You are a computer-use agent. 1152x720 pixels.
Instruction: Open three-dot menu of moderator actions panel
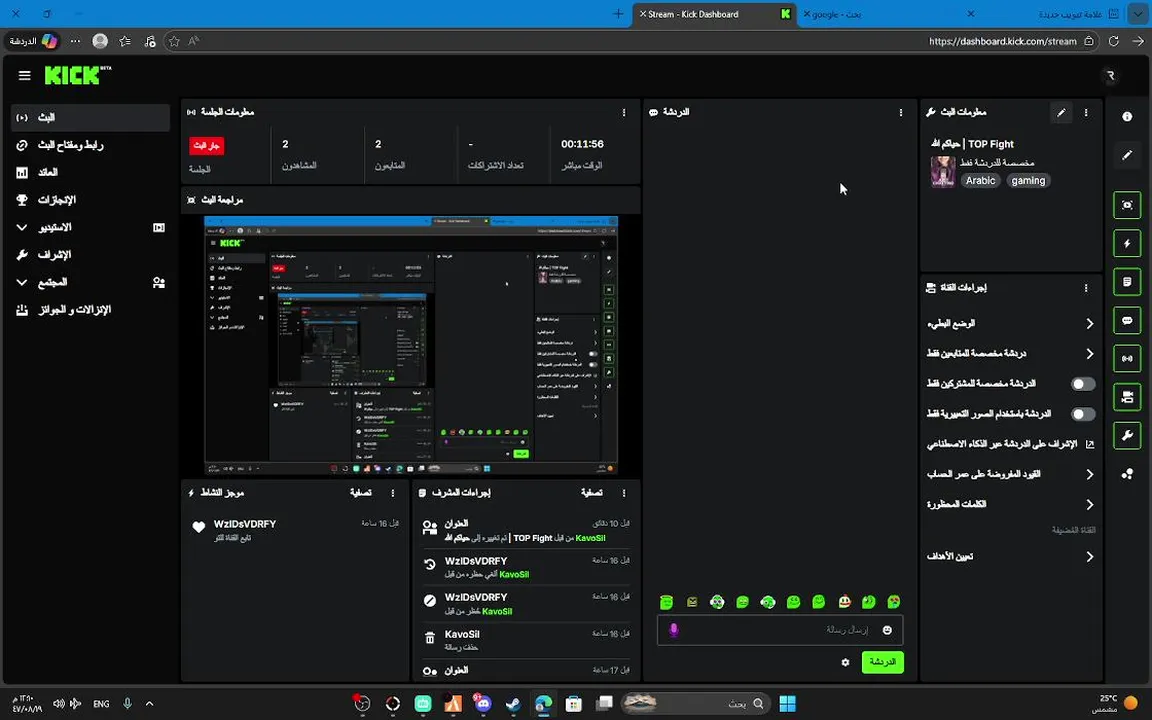pyautogui.click(x=624, y=493)
